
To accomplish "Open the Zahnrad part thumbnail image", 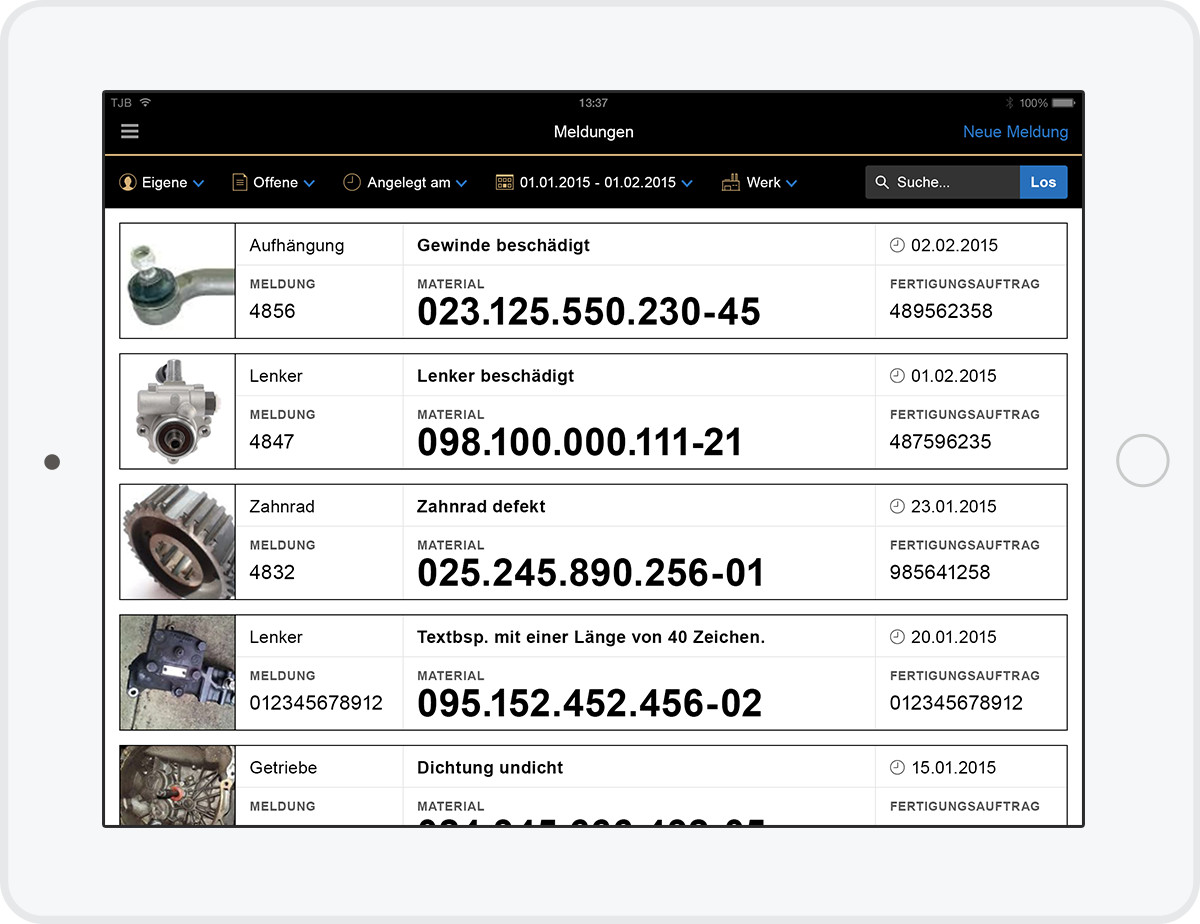I will point(177,541).
